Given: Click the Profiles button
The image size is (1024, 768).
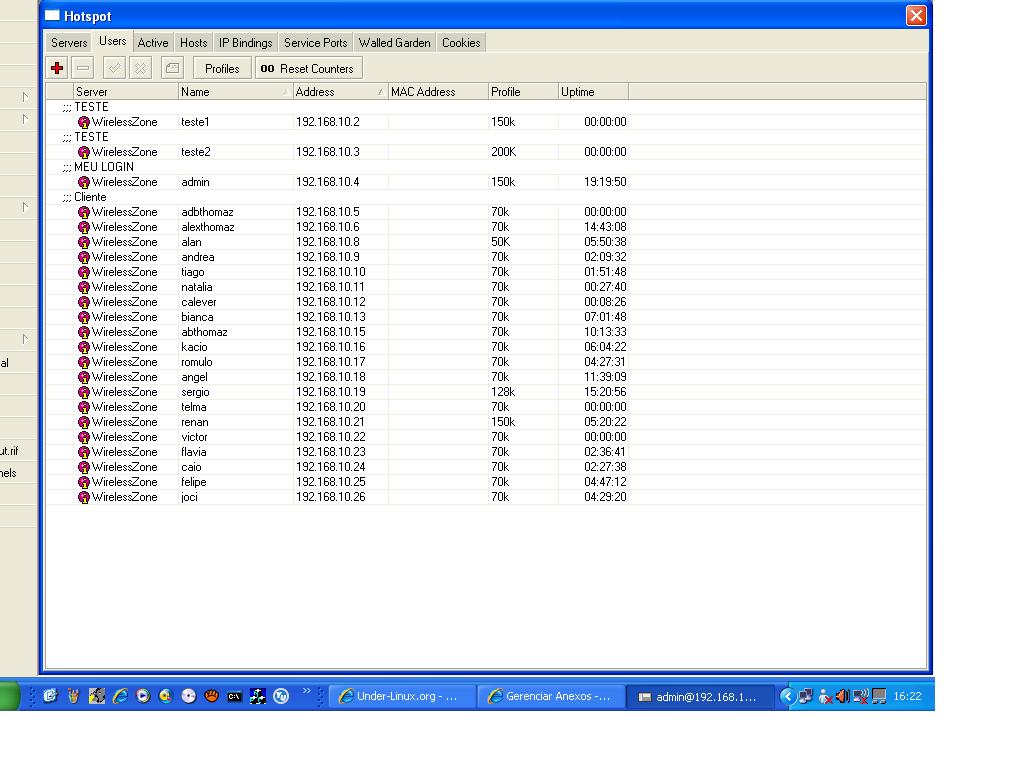Looking at the screenshot, I should (x=222, y=69).
